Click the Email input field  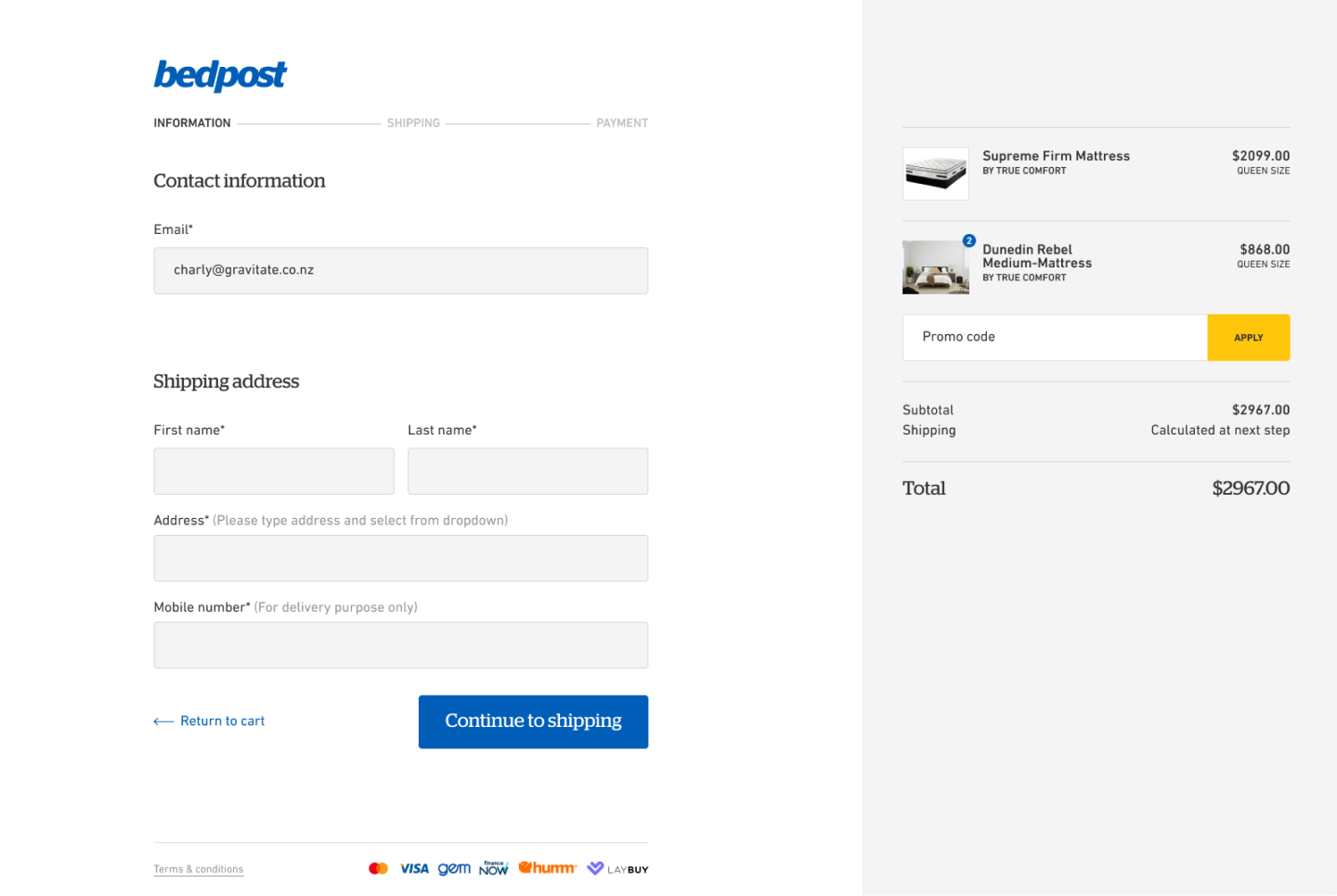click(x=401, y=270)
